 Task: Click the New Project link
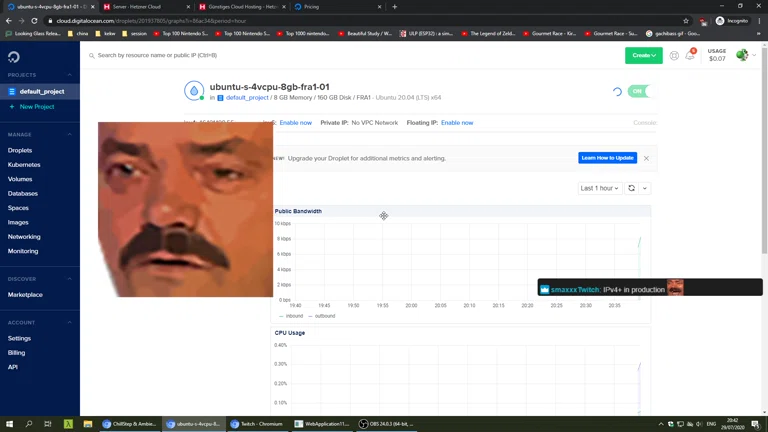pos(37,107)
